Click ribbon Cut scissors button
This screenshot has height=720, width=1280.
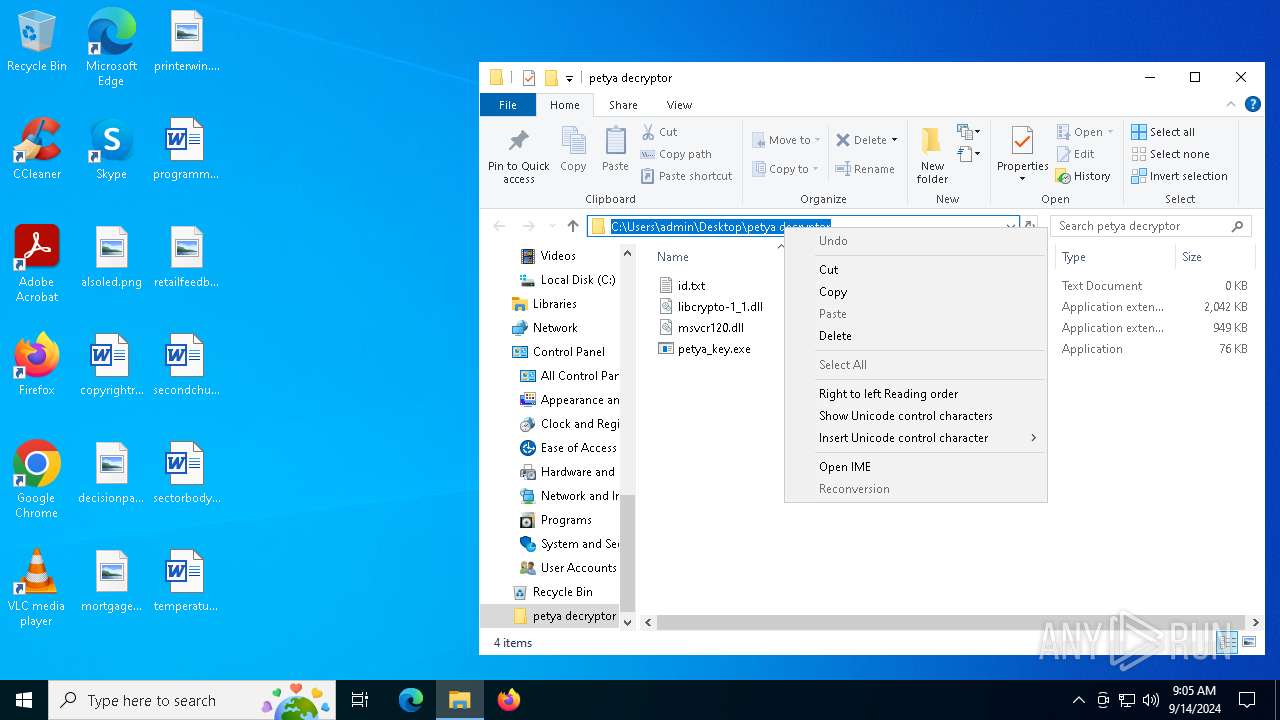click(660, 132)
